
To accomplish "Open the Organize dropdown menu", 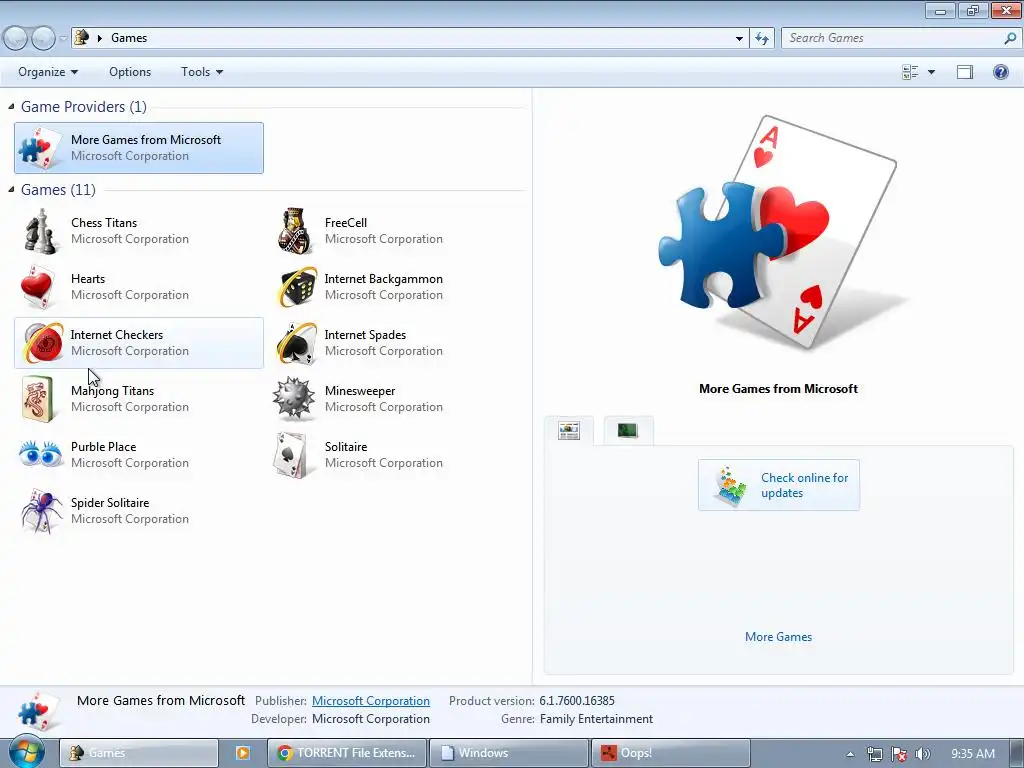I will (x=48, y=72).
